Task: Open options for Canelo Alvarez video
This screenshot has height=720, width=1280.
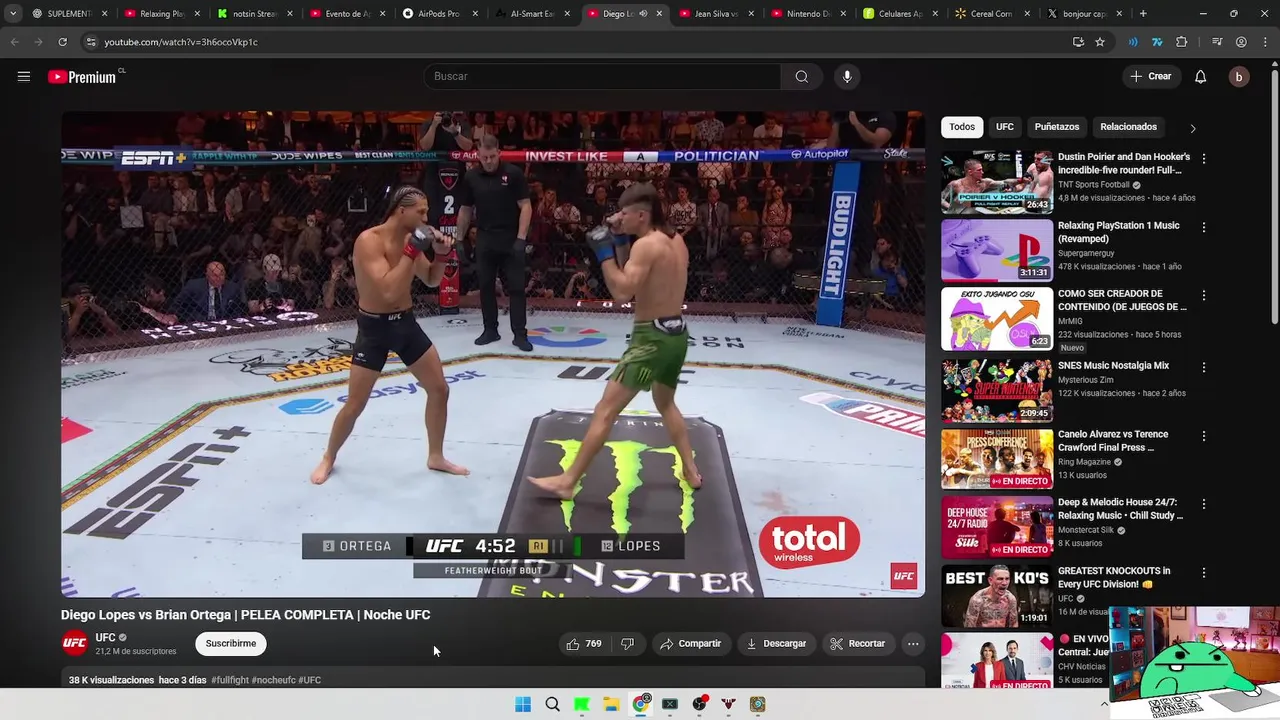Action: 1204,436
